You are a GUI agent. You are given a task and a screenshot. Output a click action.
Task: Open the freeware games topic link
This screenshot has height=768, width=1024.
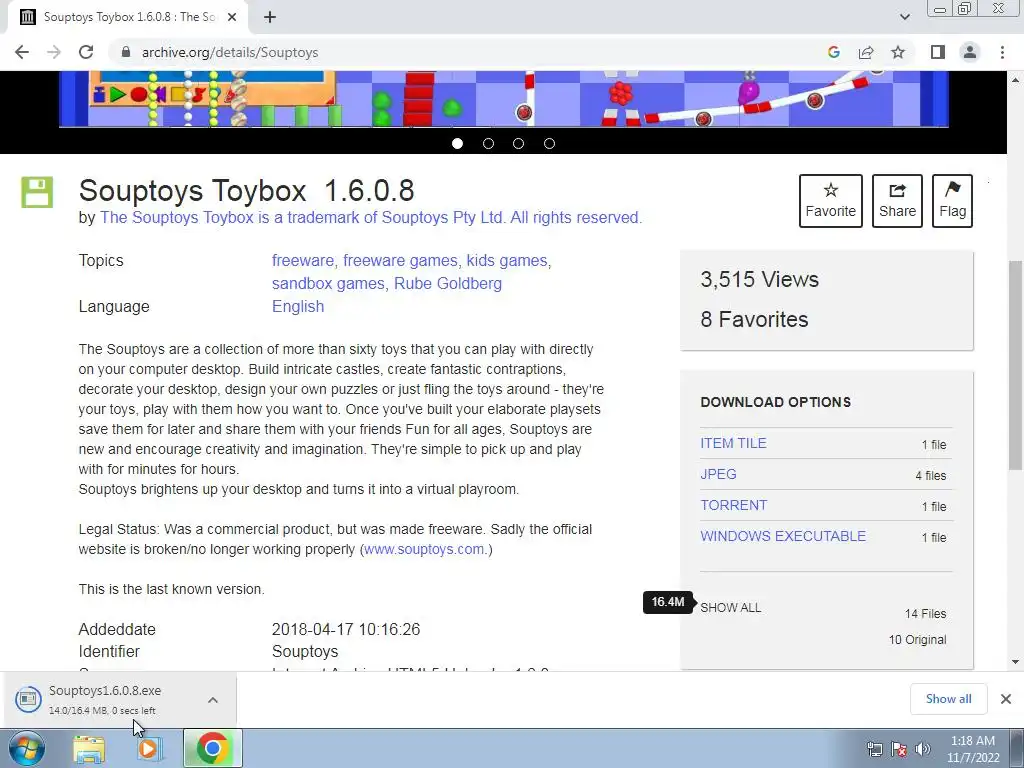point(400,261)
